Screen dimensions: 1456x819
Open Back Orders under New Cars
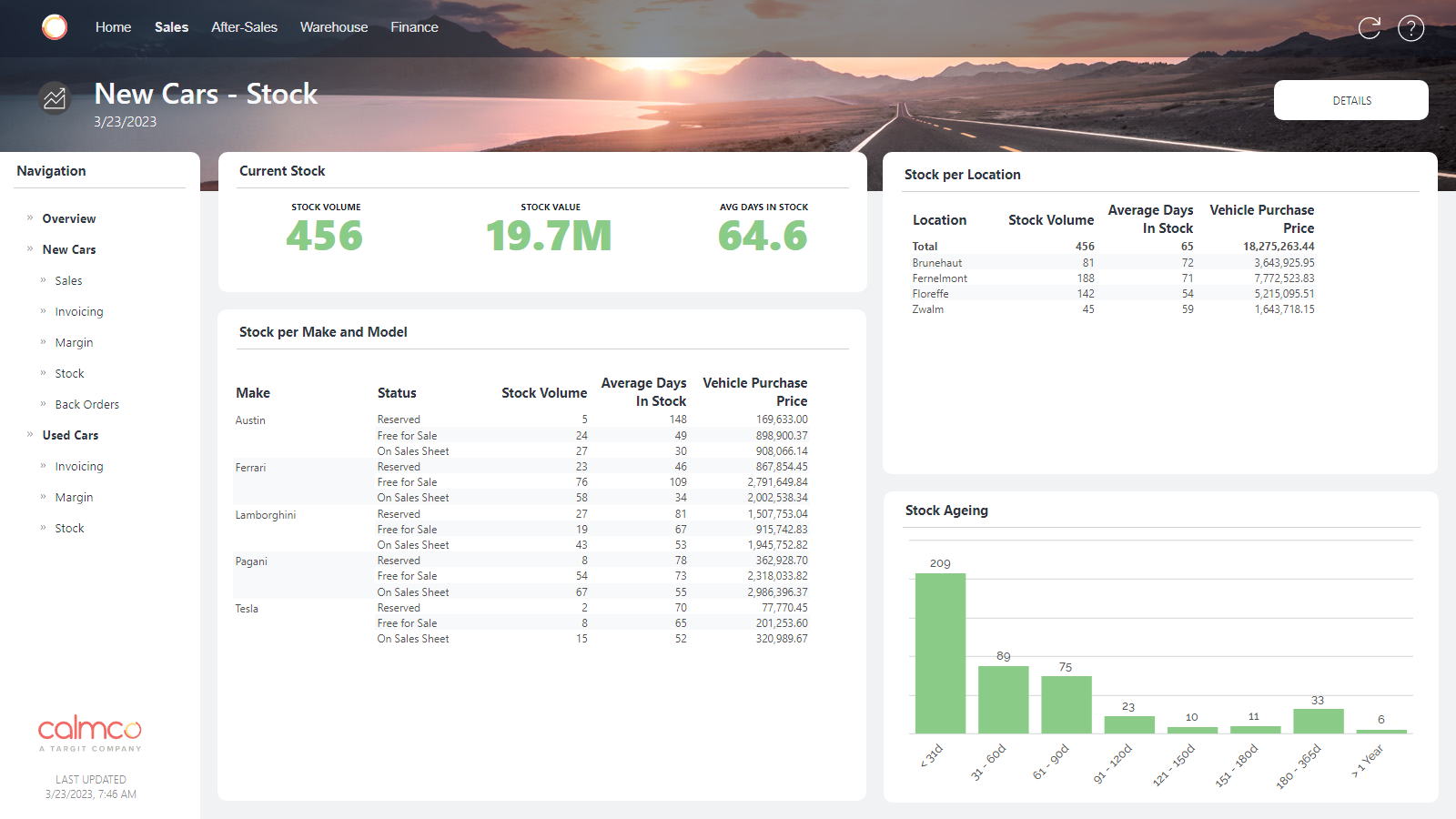[86, 405]
